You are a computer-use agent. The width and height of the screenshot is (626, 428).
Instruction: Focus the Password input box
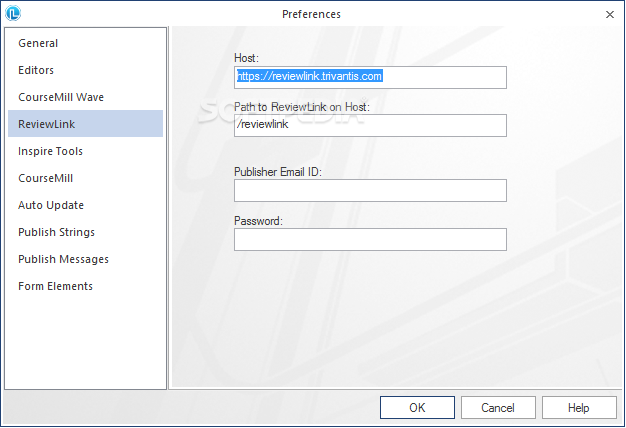pos(370,240)
